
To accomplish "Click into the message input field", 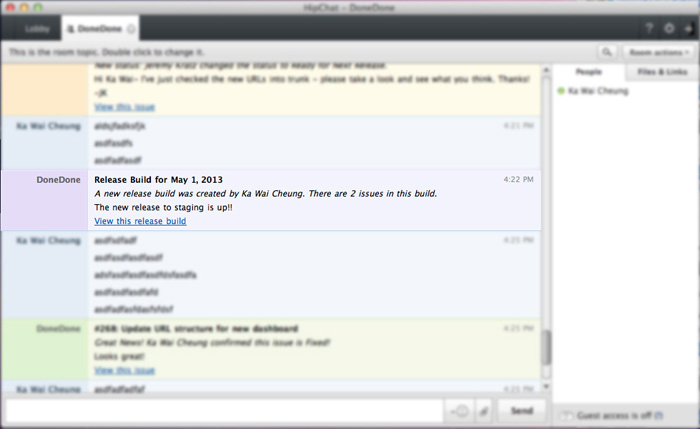I will (x=224, y=411).
